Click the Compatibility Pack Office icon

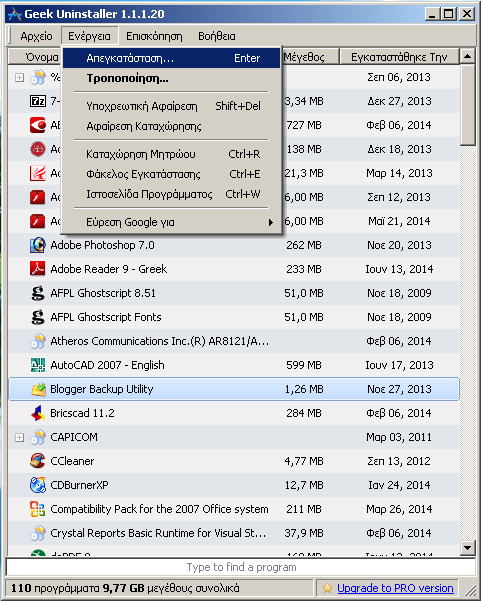(38, 509)
